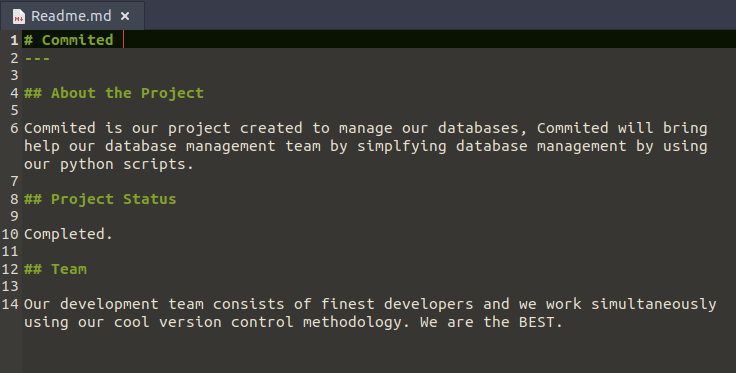Click line number 1 in the gutter
Image resolution: width=736 pixels, height=373 pixels.
(14, 40)
